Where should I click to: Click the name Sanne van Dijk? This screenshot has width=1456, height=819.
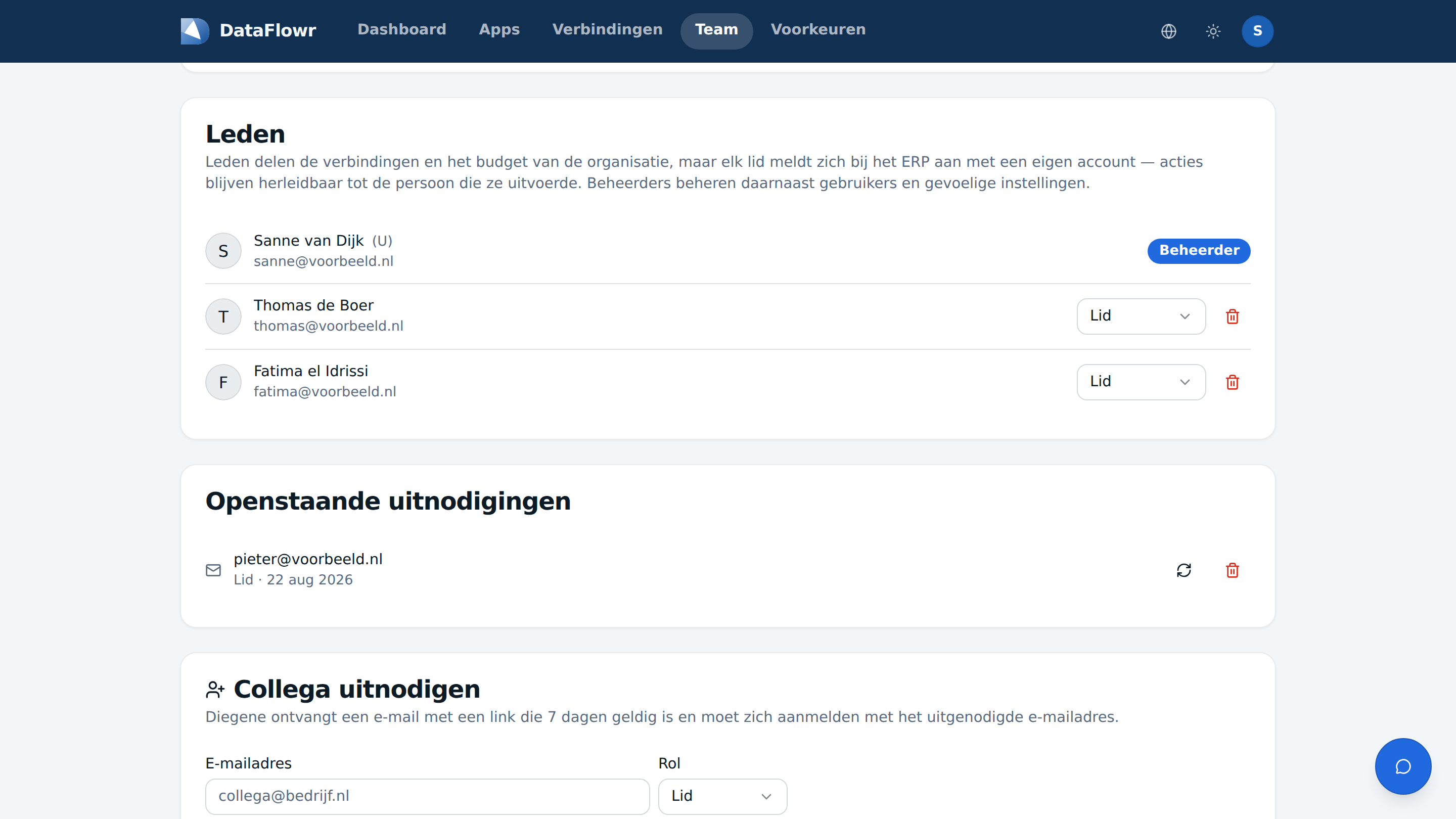[x=308, y=241]
